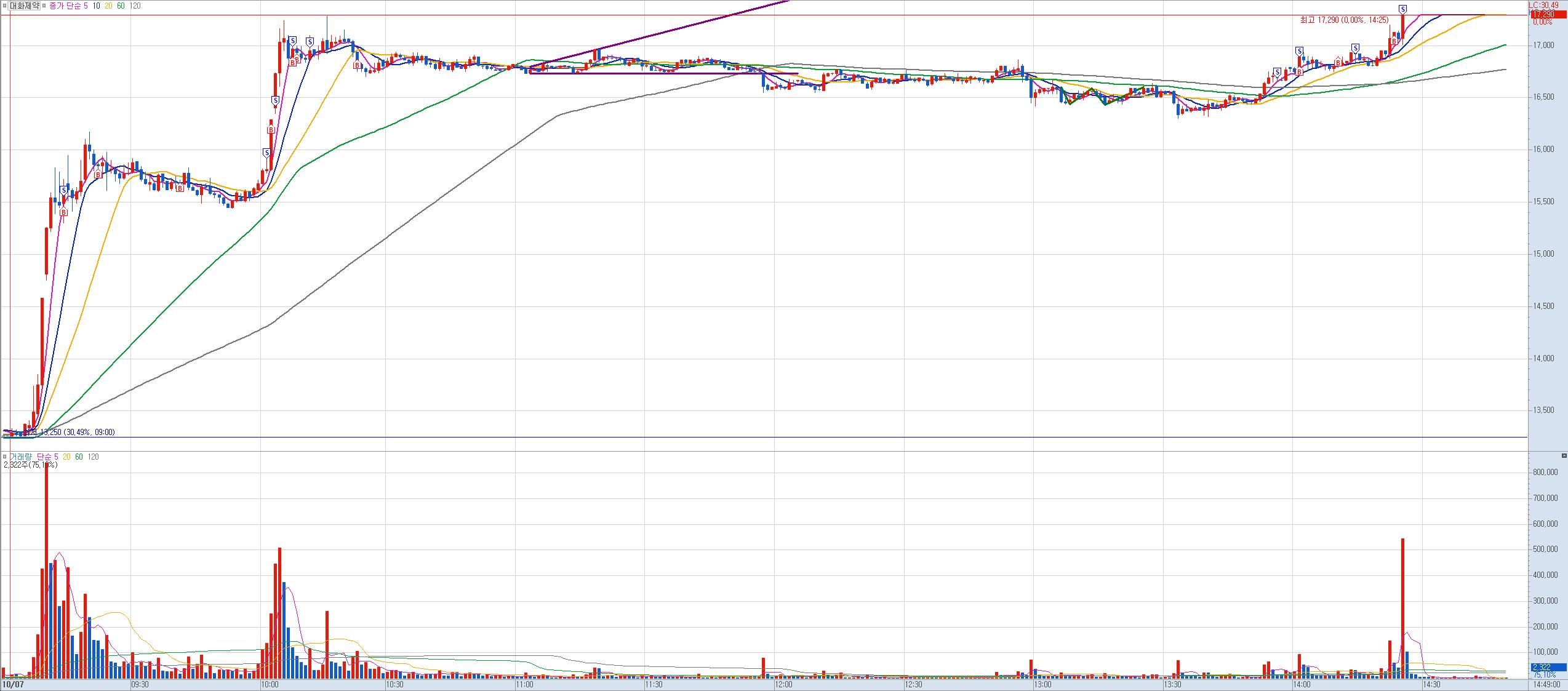Select the yellow 20 price moving average legend
Screen dimensions: 1568x691
pos(108,6)
